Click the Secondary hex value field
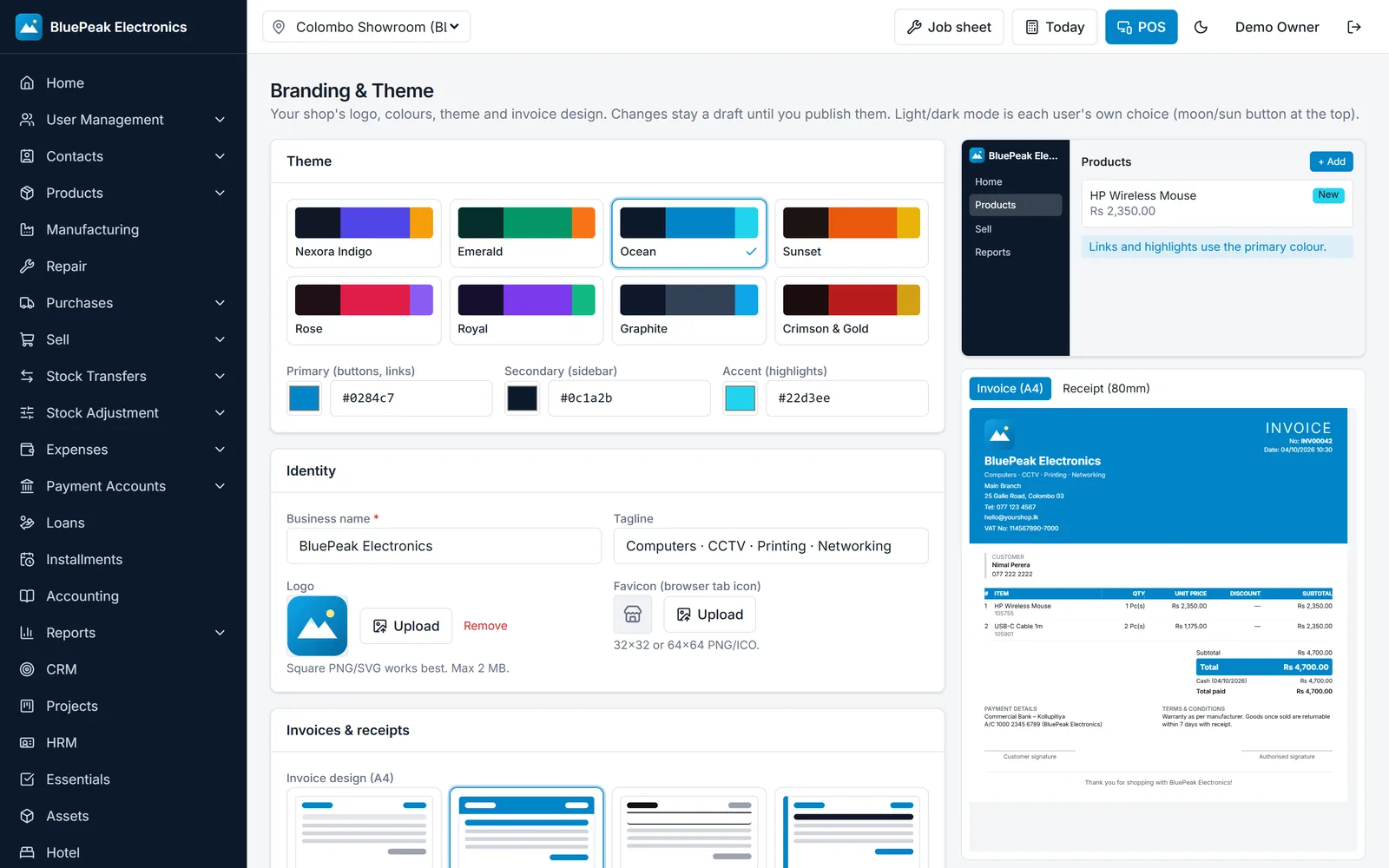The height and width of the screenshot is (868, 1389). click(629, 398)
